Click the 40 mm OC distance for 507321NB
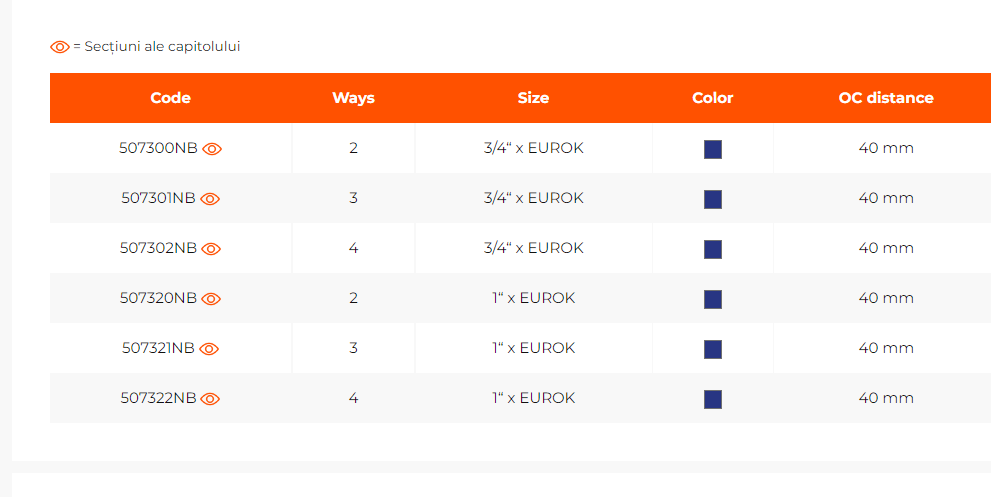The image size is (991, 497). [886, 348]
